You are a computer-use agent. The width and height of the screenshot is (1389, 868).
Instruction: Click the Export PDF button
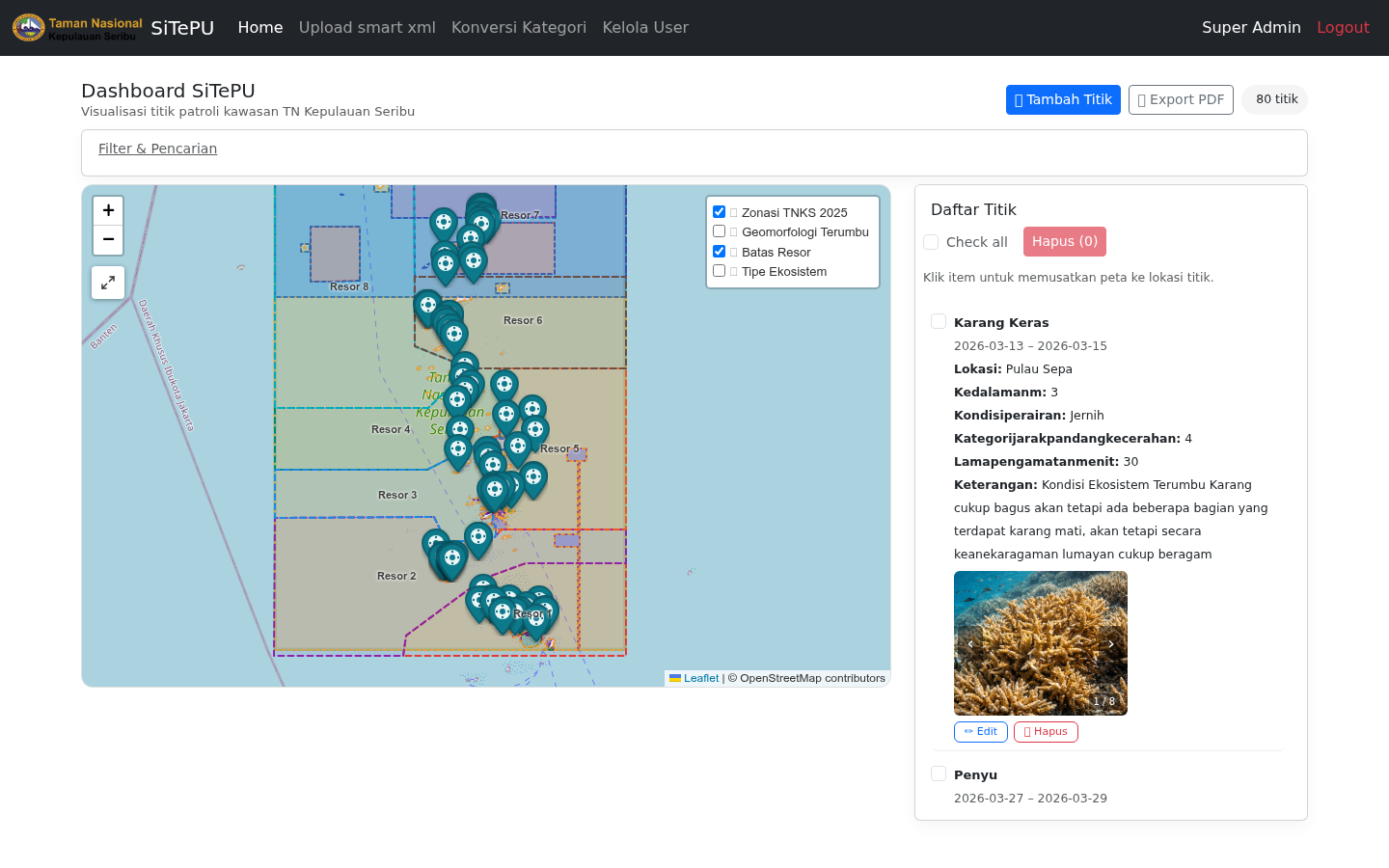point(1181,99)
